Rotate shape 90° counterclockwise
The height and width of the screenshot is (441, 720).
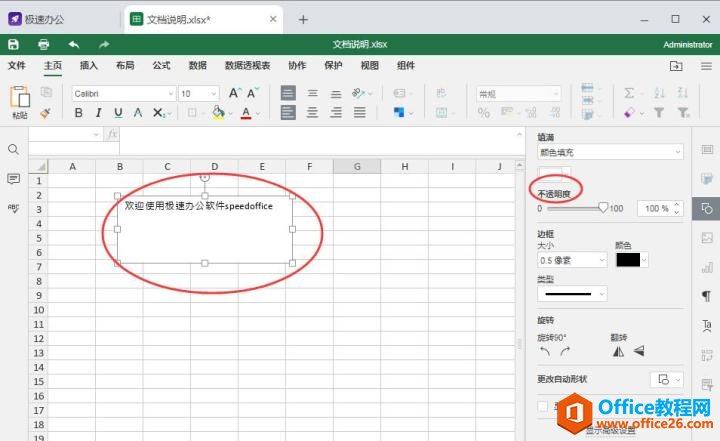coord(545,352)
